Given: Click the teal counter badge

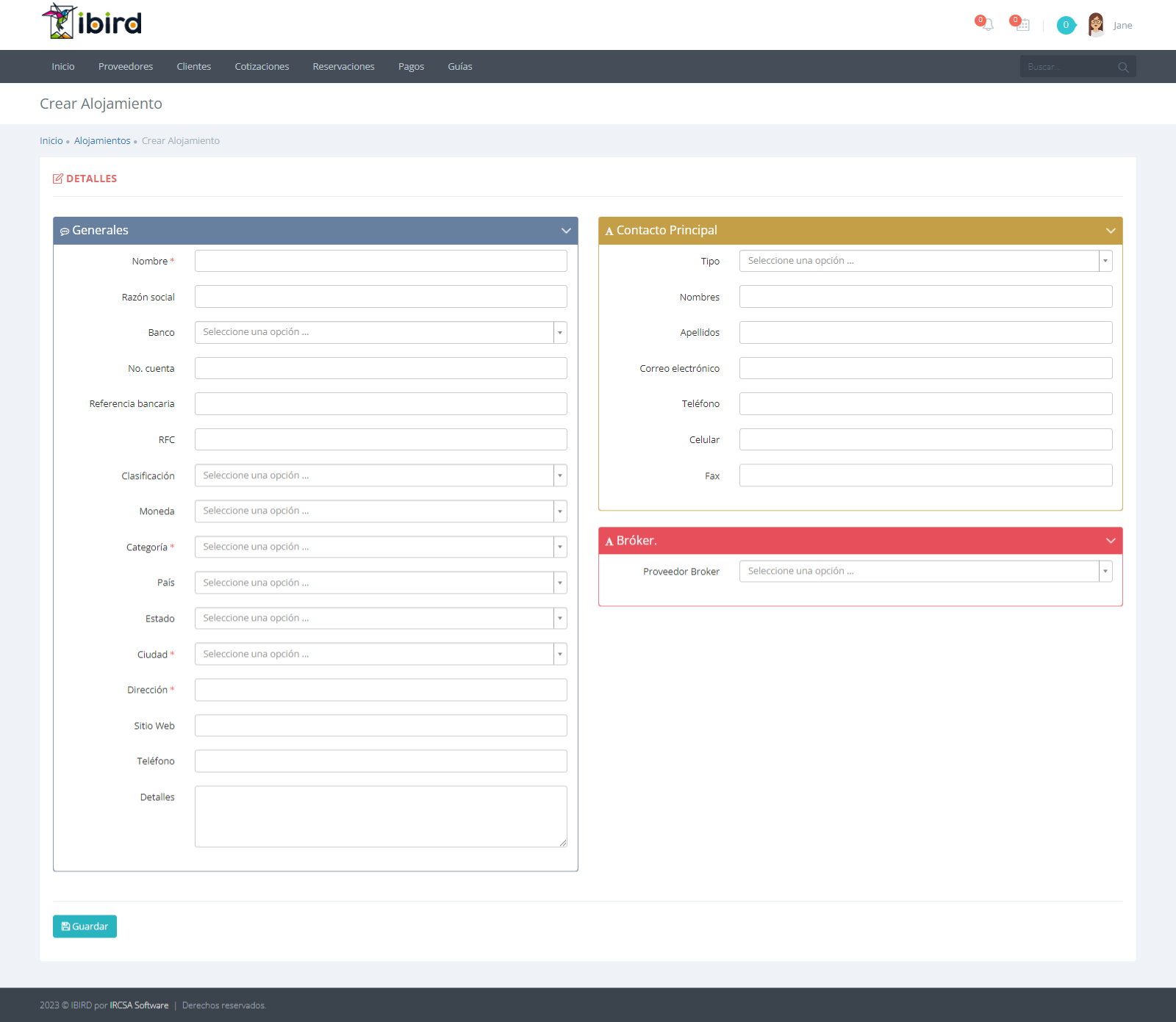Looking at the screenshot, I should 1066,25.
